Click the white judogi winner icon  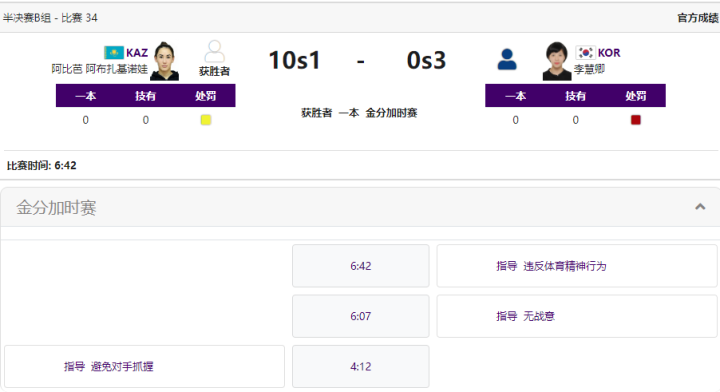click(x=214, y=51)
